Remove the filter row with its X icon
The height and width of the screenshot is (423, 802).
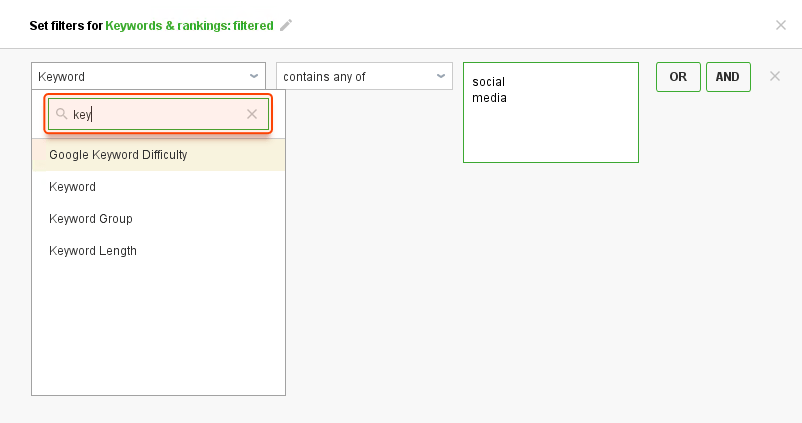pos(775,76)
